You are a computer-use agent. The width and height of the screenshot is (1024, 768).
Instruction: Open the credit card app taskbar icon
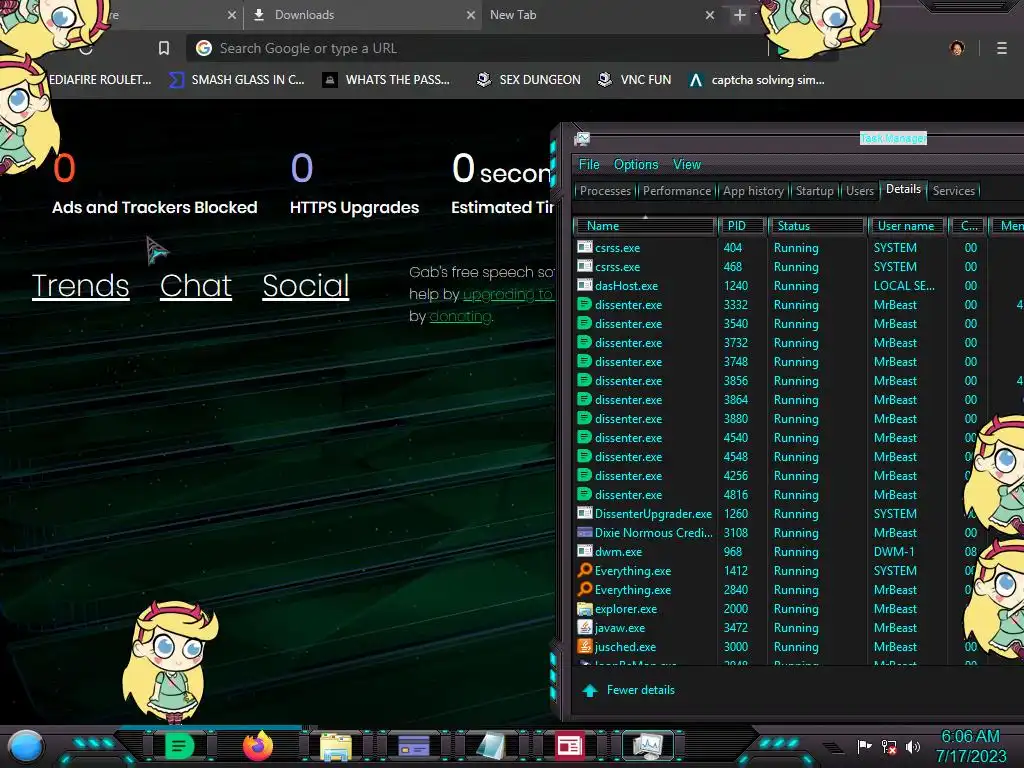[x=413, y=745]
